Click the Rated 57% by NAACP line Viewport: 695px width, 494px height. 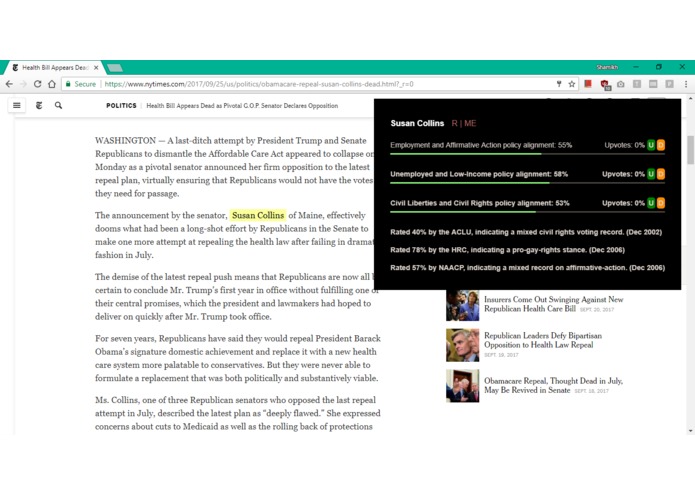pos(527,268)
